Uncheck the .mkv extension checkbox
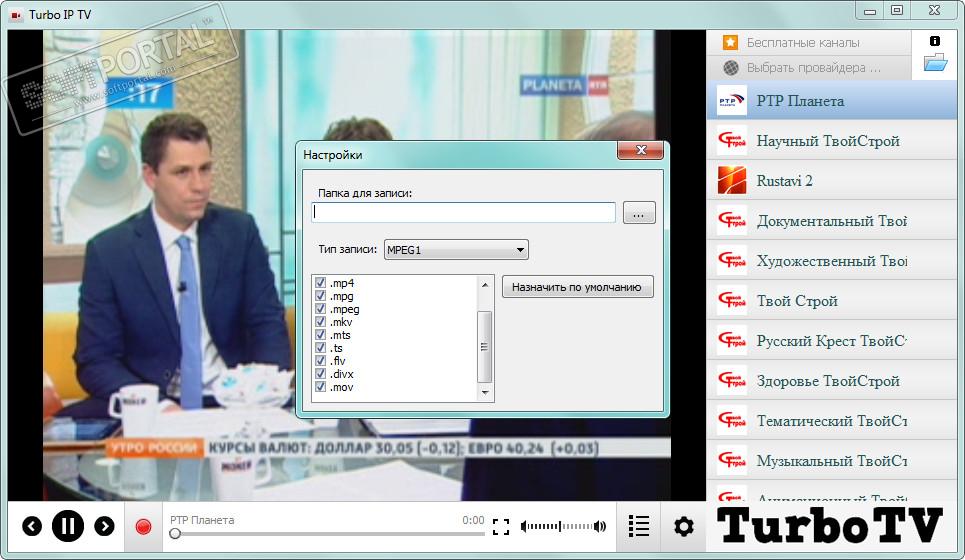 coord(320,321)
